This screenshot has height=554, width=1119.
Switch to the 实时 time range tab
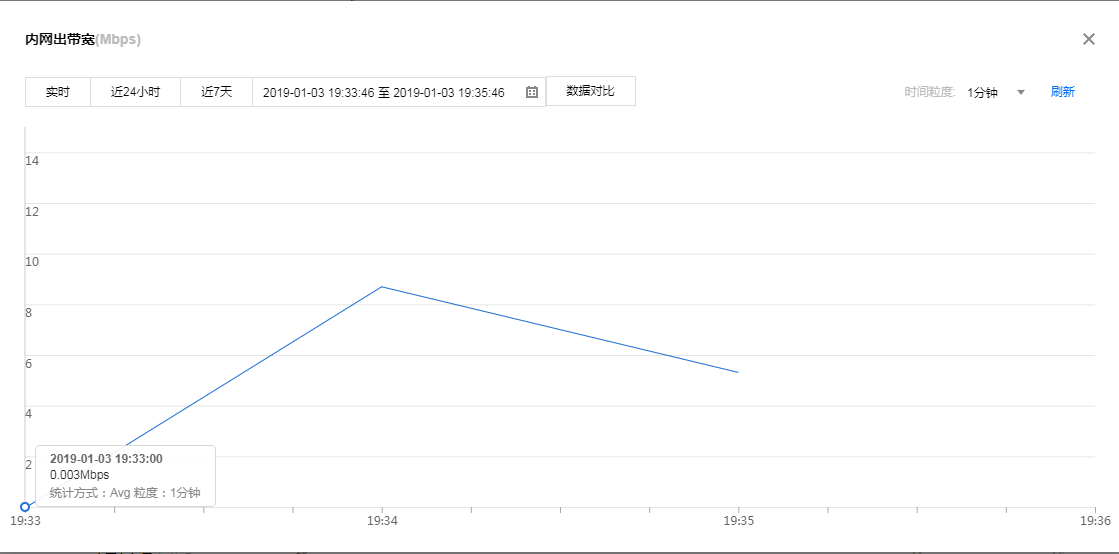pyautogui.click(x=58, y=92)
